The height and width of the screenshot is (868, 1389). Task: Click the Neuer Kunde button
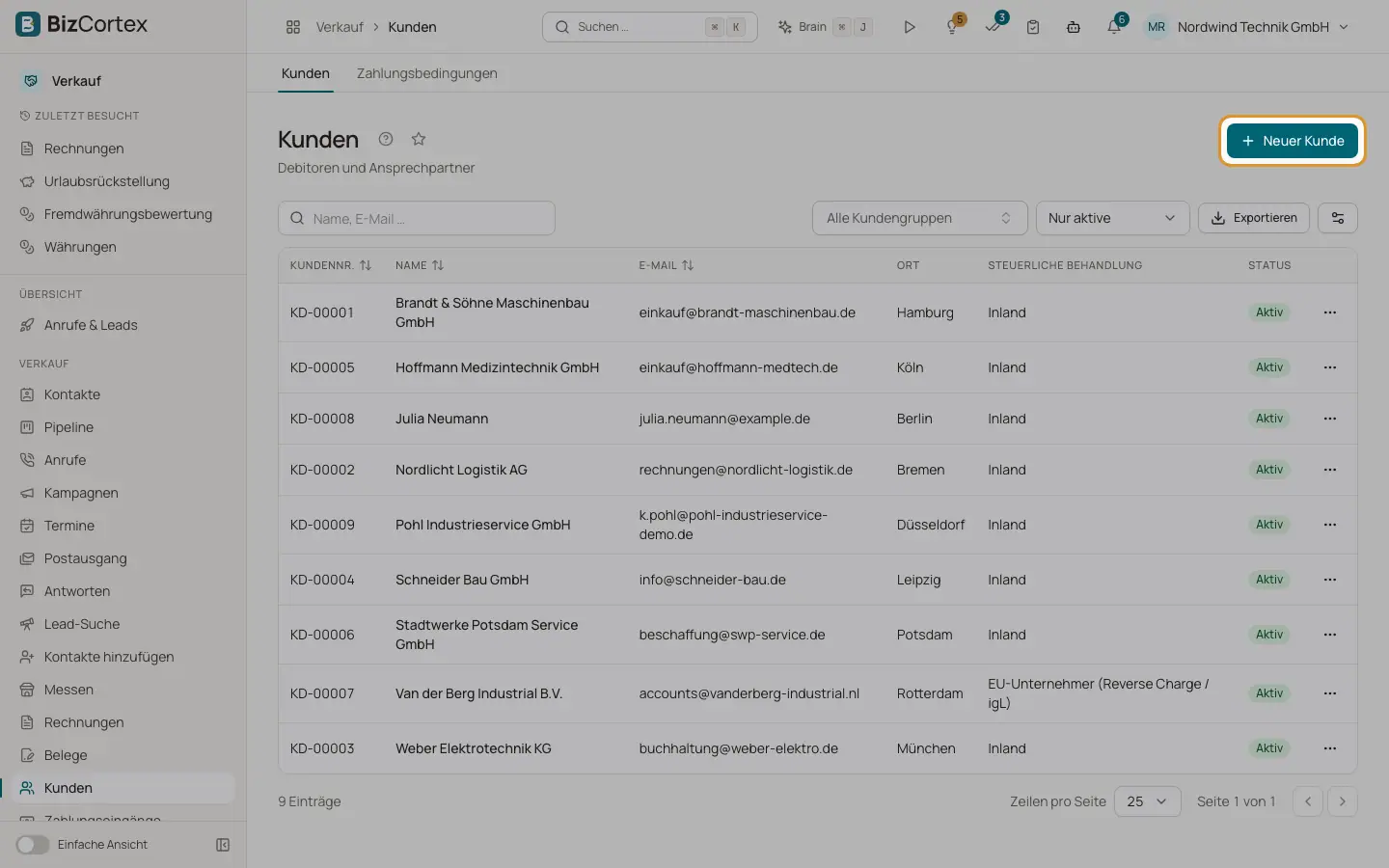click(1293, 141)
